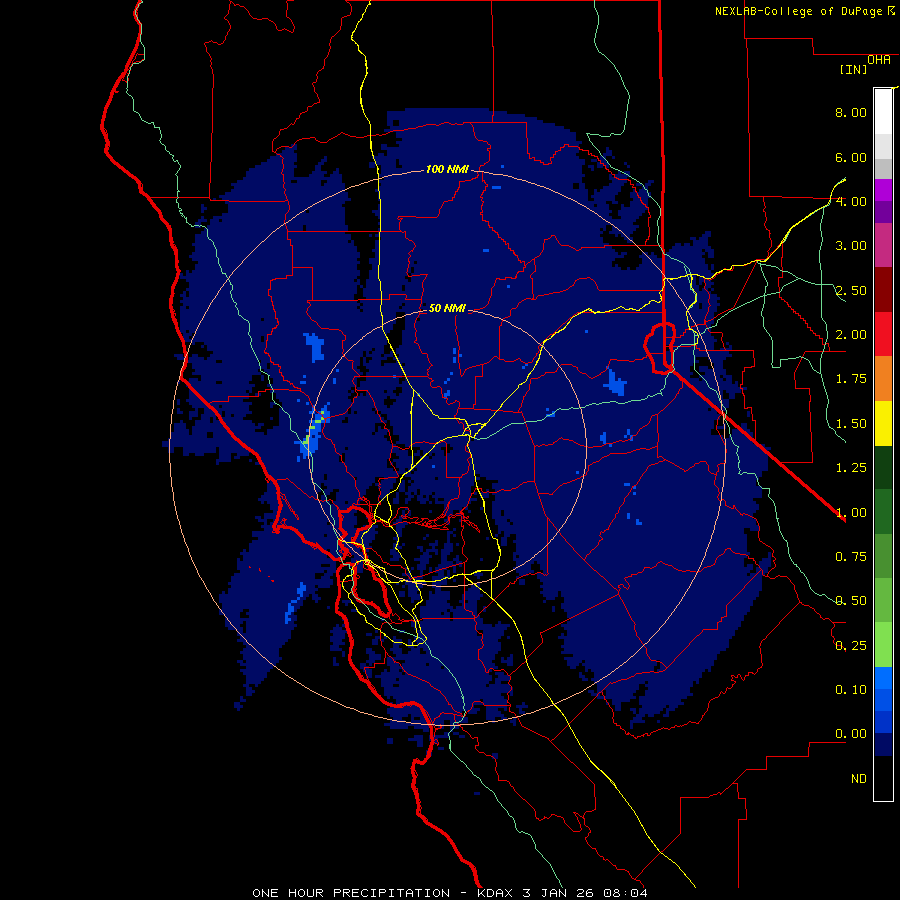Click the 0.10 legend value
The height and width of the screenshot is (900, 900).
pyautogui.click(x=851, y=690)
